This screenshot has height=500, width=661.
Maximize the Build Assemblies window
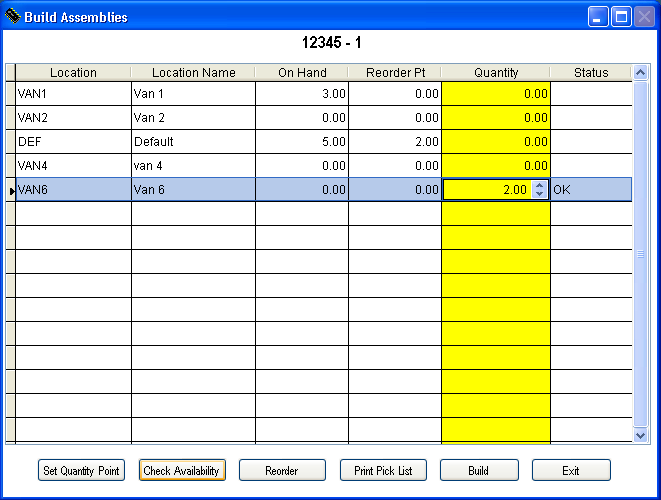click(x=621, y=17)
